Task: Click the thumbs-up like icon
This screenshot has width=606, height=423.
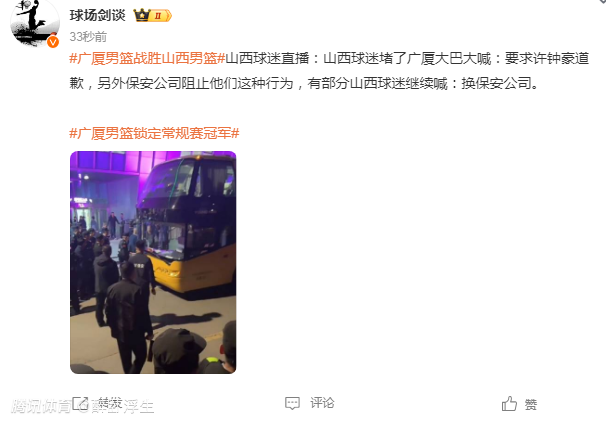Action: (x=509, y=404)
